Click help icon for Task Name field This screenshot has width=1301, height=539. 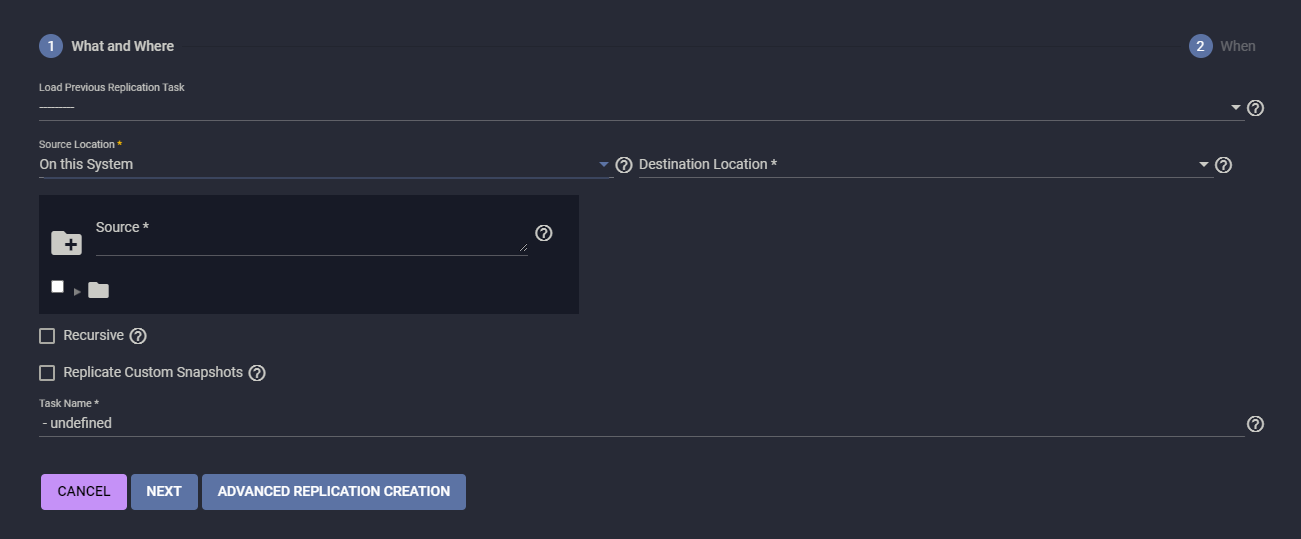coord(1256,424)
